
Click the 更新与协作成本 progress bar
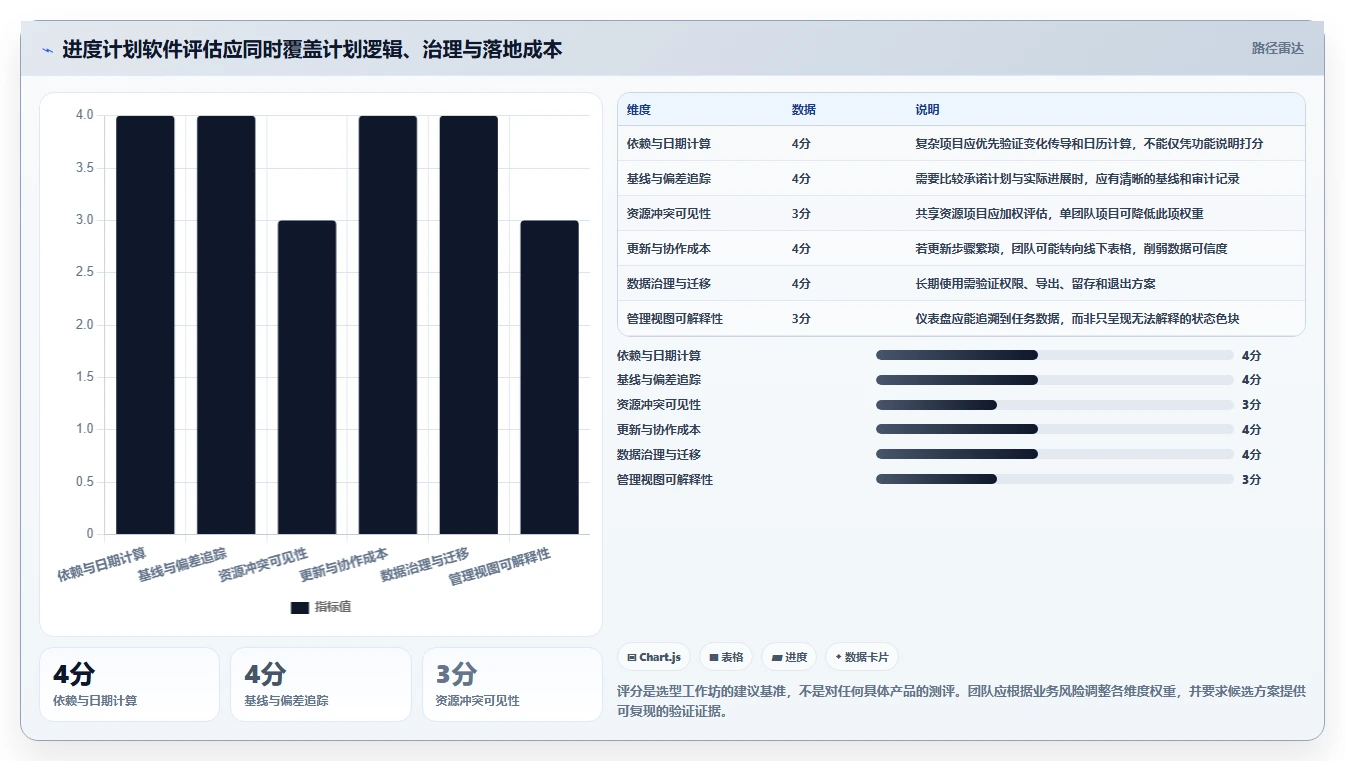(x=1055, y=429)
